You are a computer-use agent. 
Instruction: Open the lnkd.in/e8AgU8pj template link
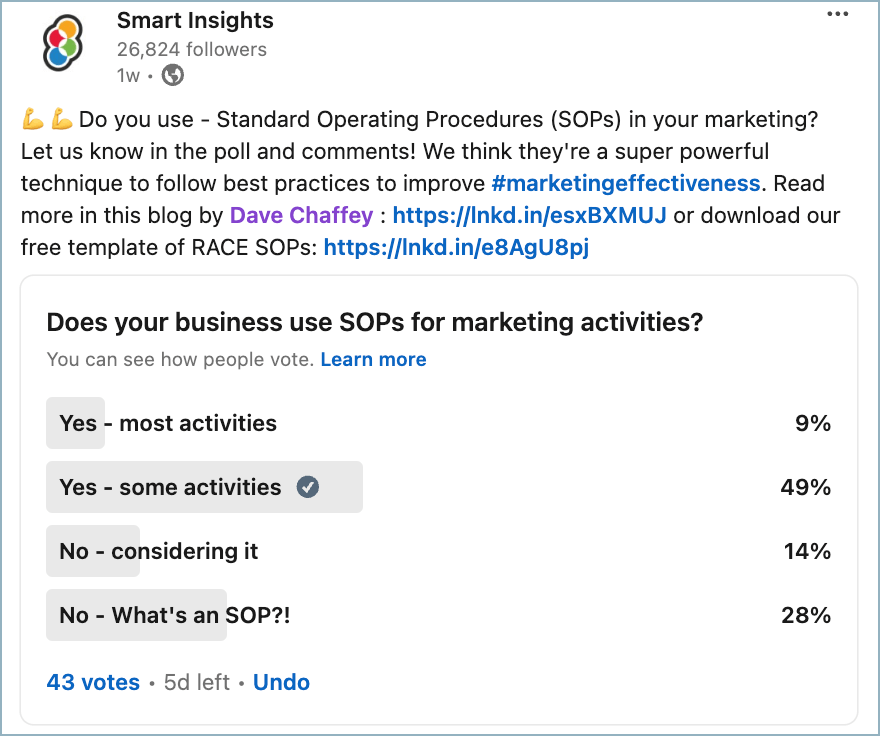click(x=456, y=248)
